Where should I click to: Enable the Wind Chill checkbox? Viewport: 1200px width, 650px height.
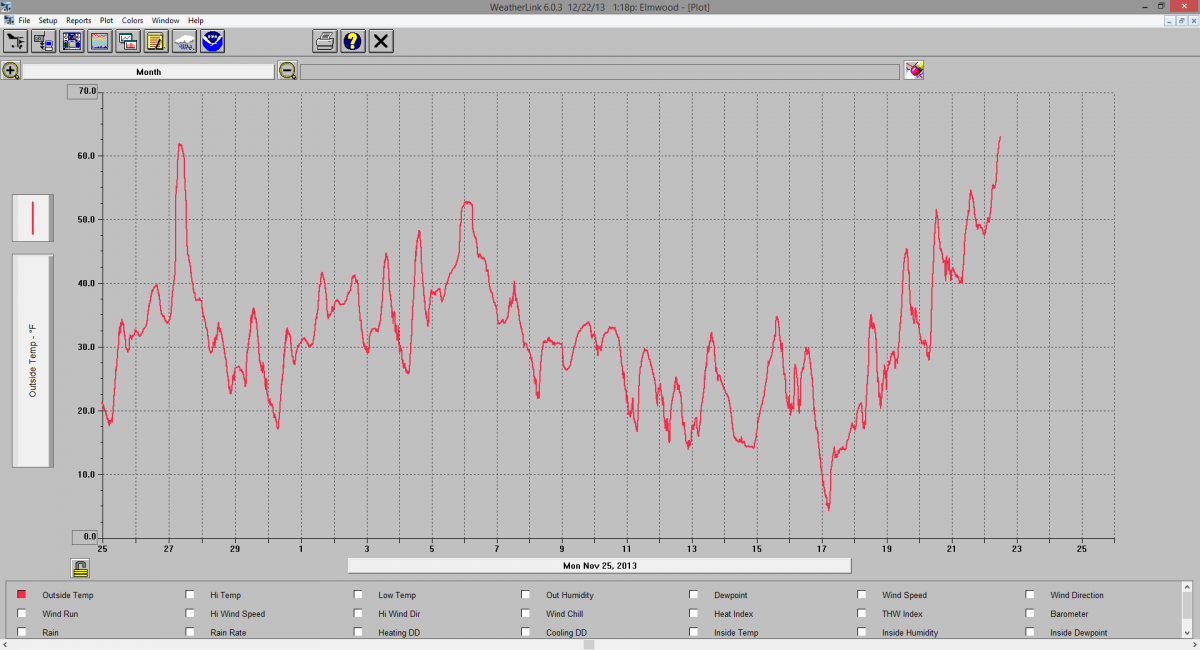point(526,614)
